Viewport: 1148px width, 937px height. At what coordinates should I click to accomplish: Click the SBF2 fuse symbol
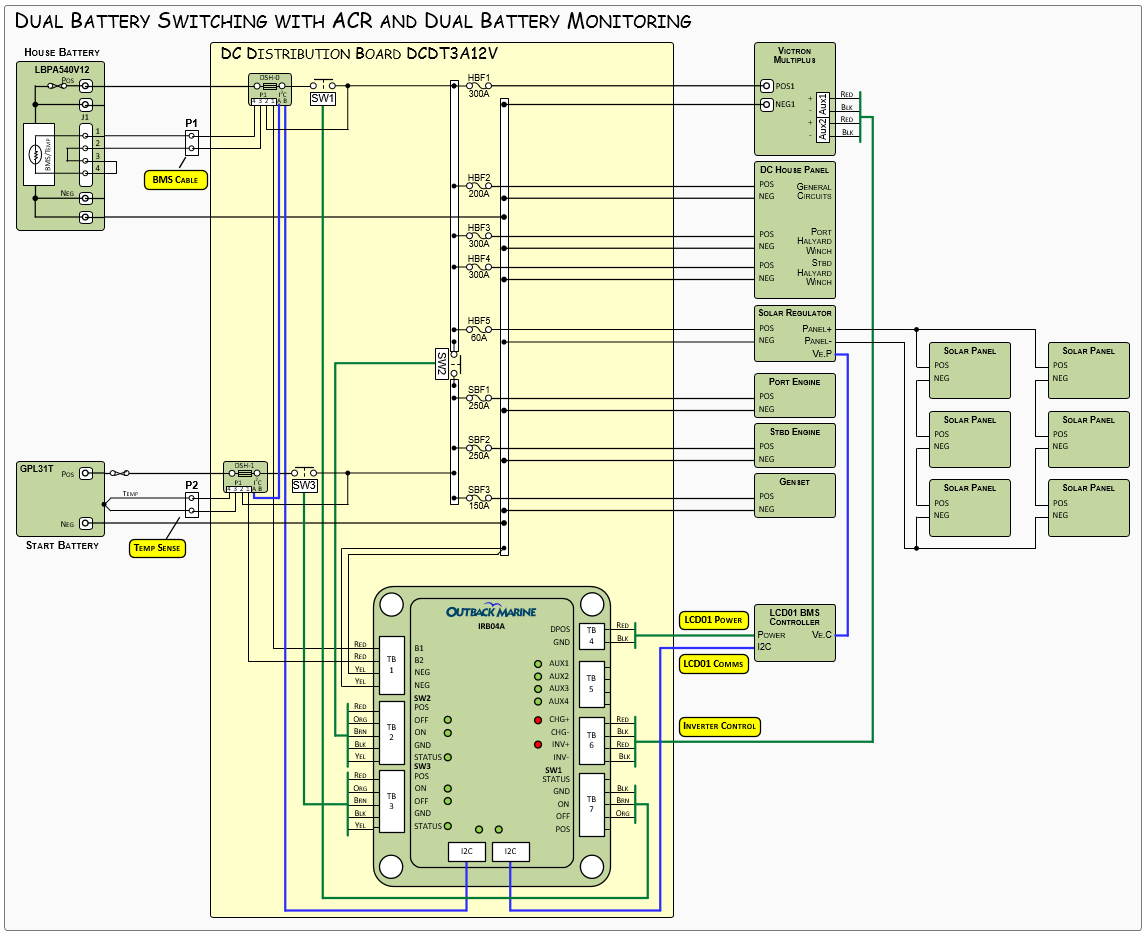point(479,448)
